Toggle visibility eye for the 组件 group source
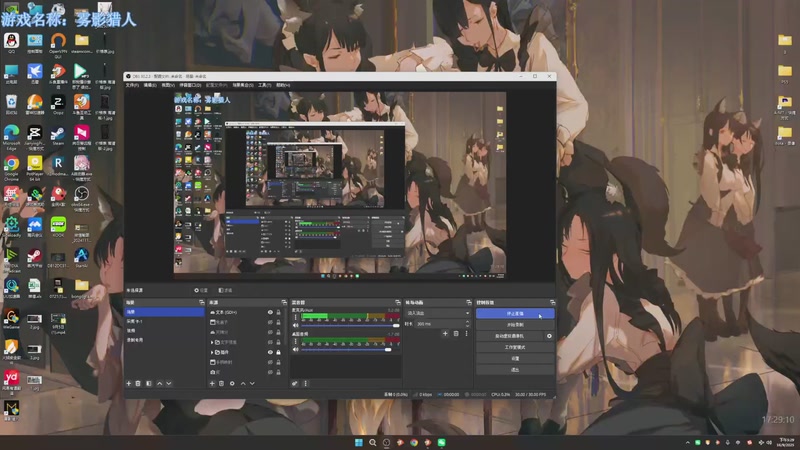The width and height of the screenshot is (800, 450). click(270, 352)
